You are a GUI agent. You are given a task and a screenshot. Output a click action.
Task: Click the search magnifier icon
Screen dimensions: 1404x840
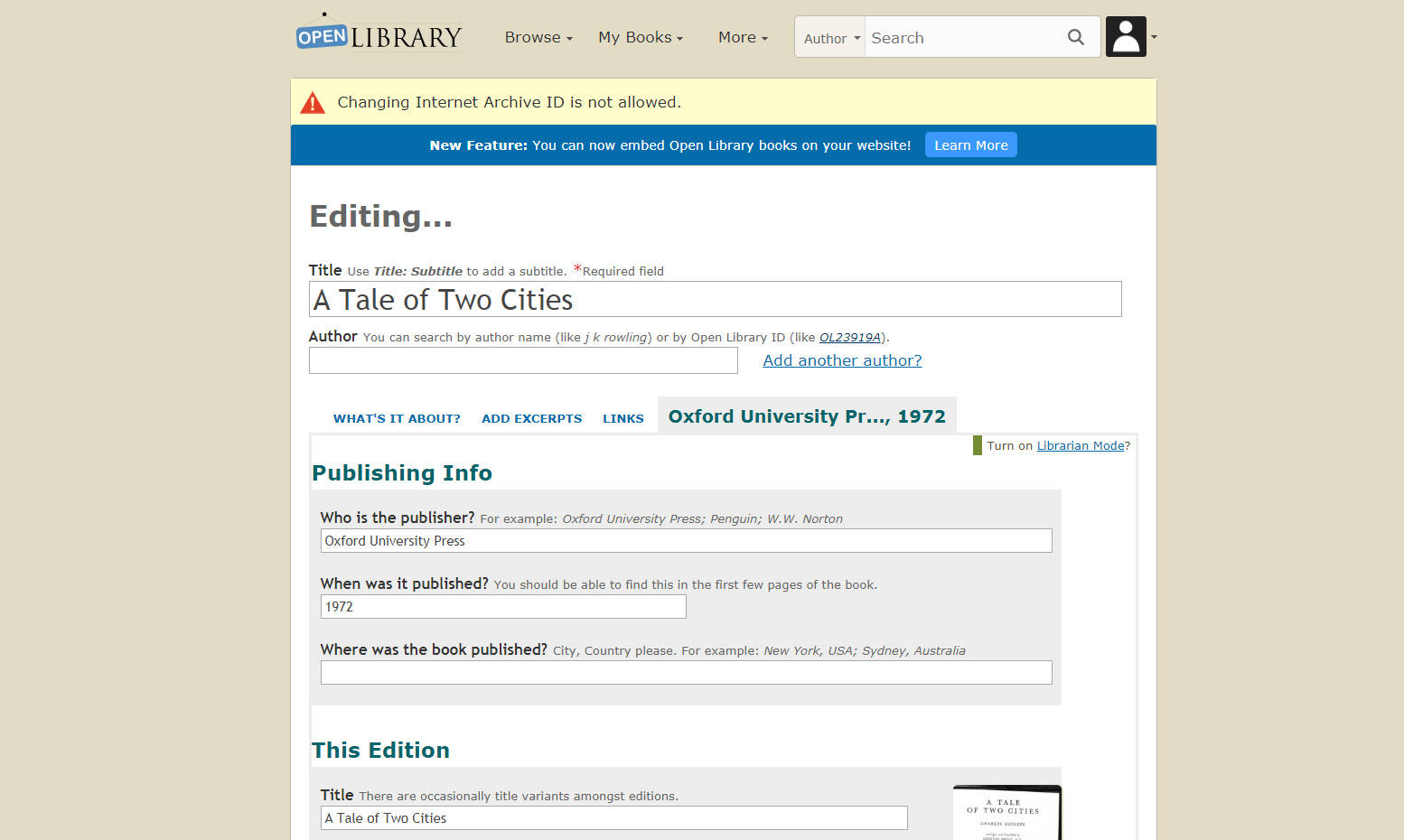click(x=1075, y=37)
